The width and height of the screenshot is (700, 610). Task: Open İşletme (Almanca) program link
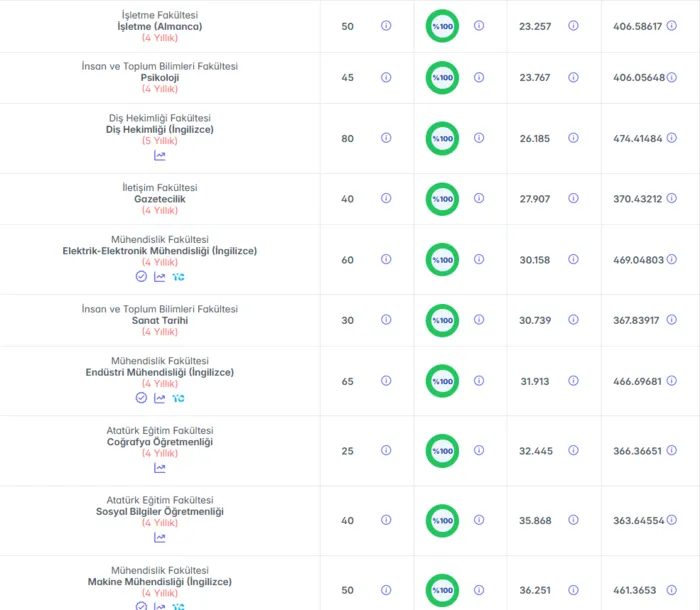coord(160,26)
